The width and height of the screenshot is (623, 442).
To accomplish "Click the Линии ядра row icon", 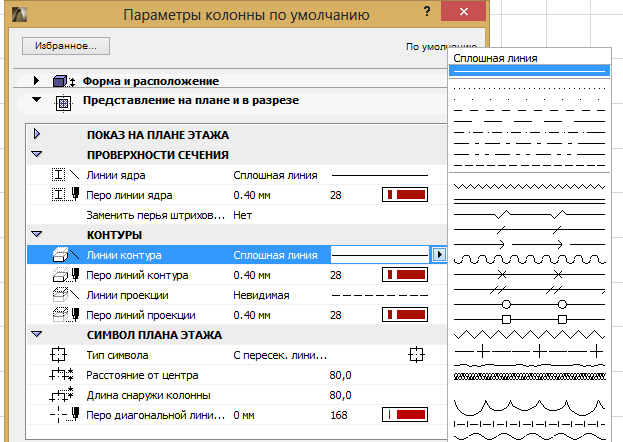I will pos(66,175).
